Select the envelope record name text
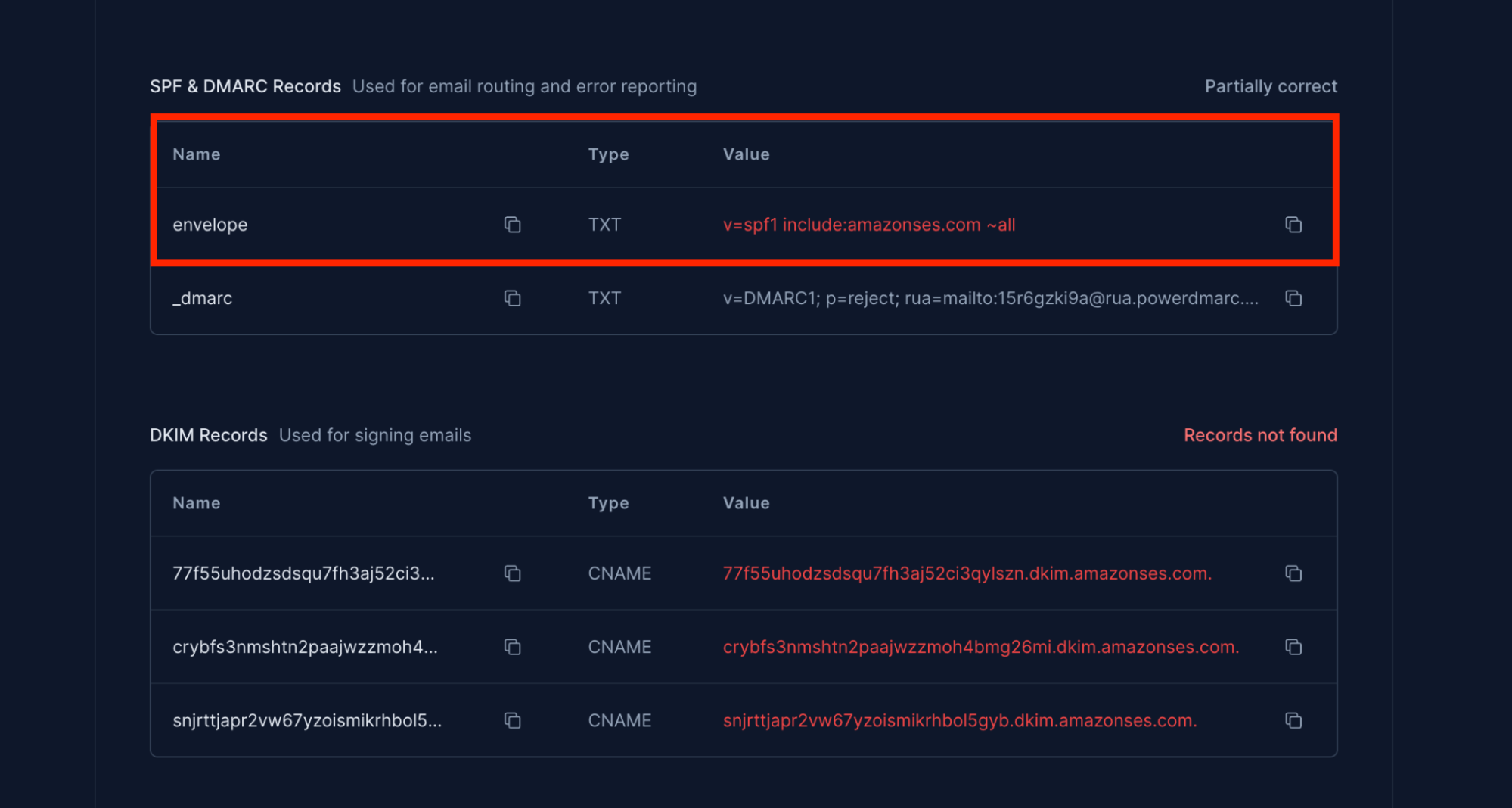1512x808 pixels. (x=210, y=225)
